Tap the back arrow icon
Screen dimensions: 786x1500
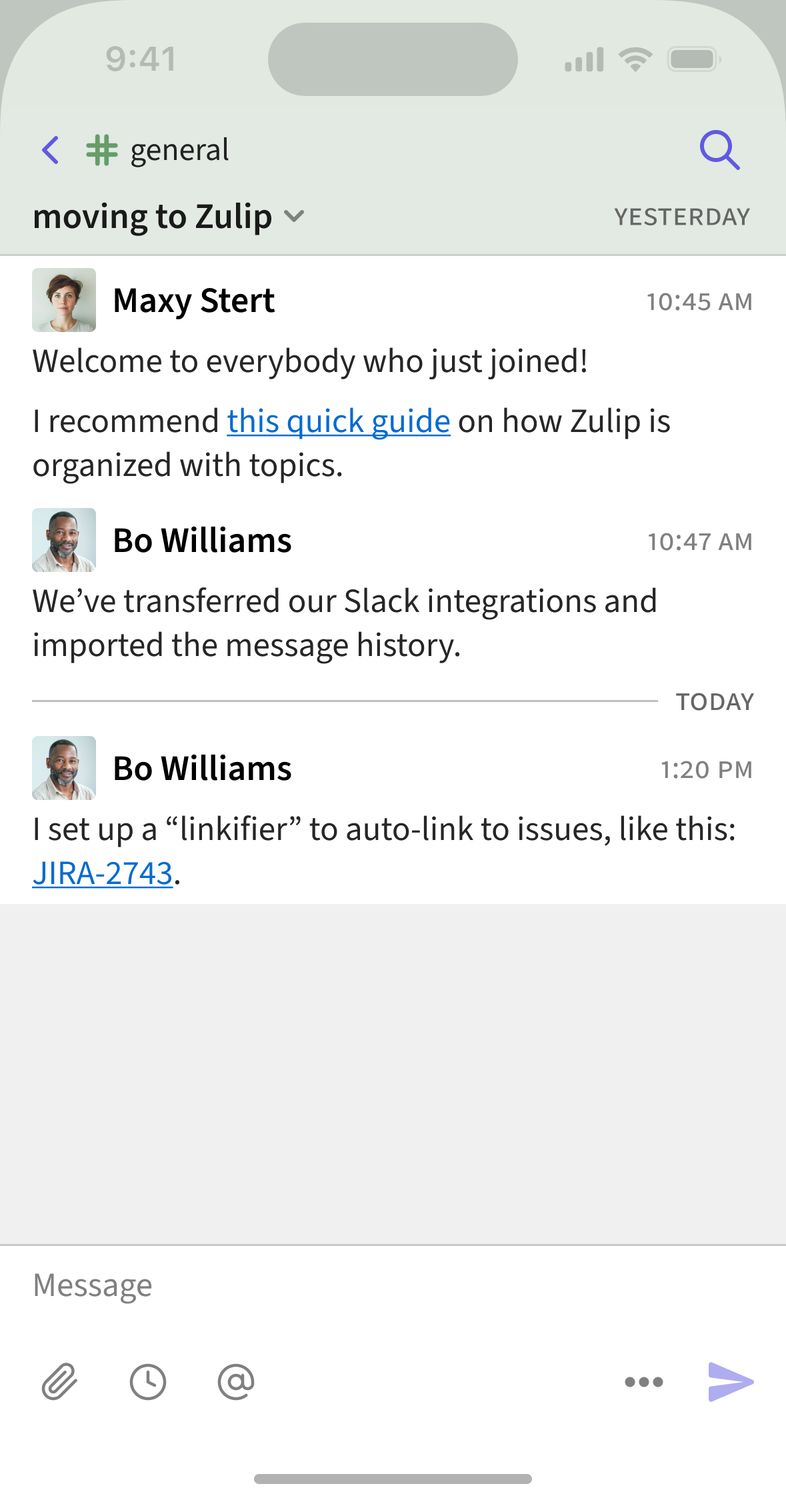(x=51, y=150)
